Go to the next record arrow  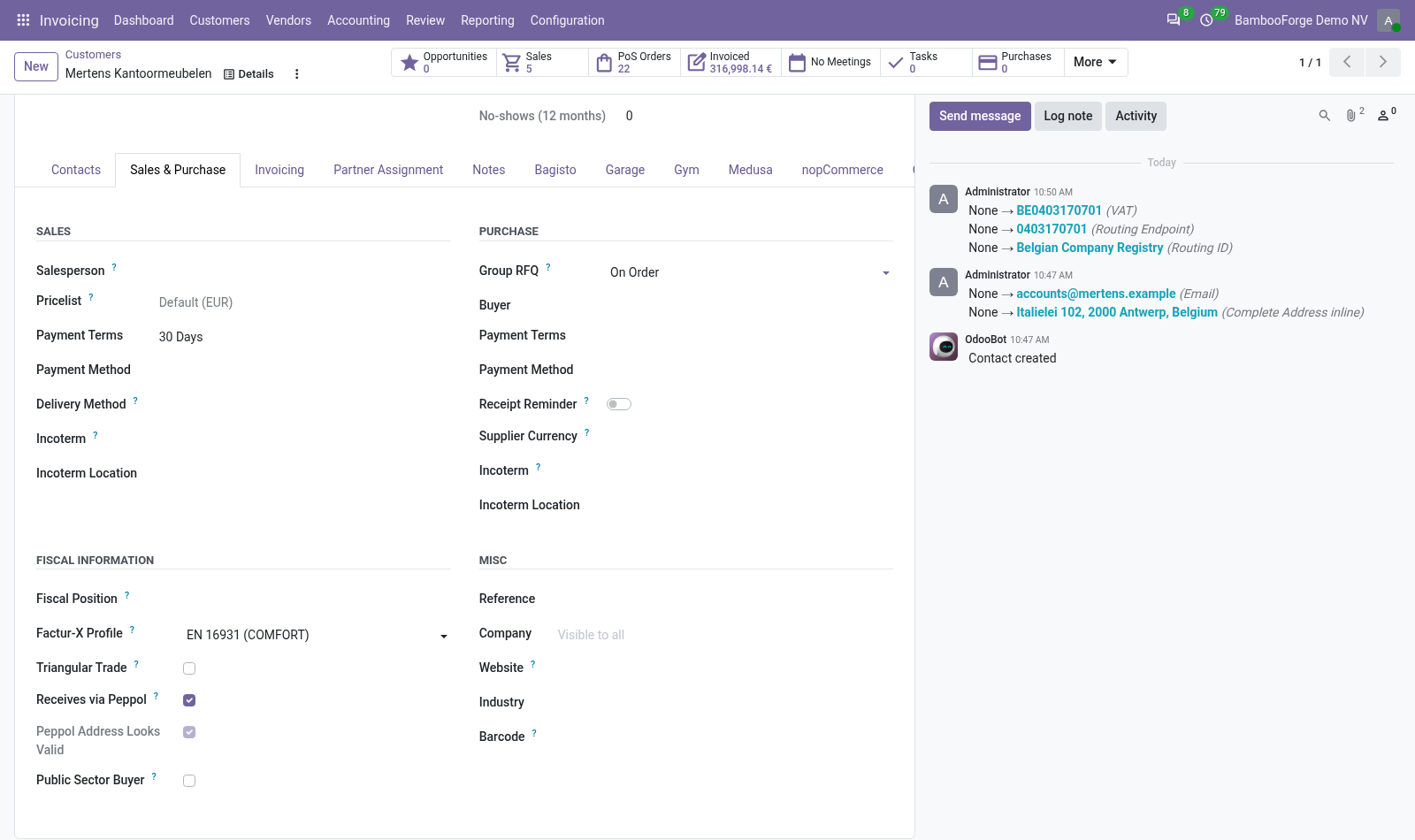coord(1383,62)
